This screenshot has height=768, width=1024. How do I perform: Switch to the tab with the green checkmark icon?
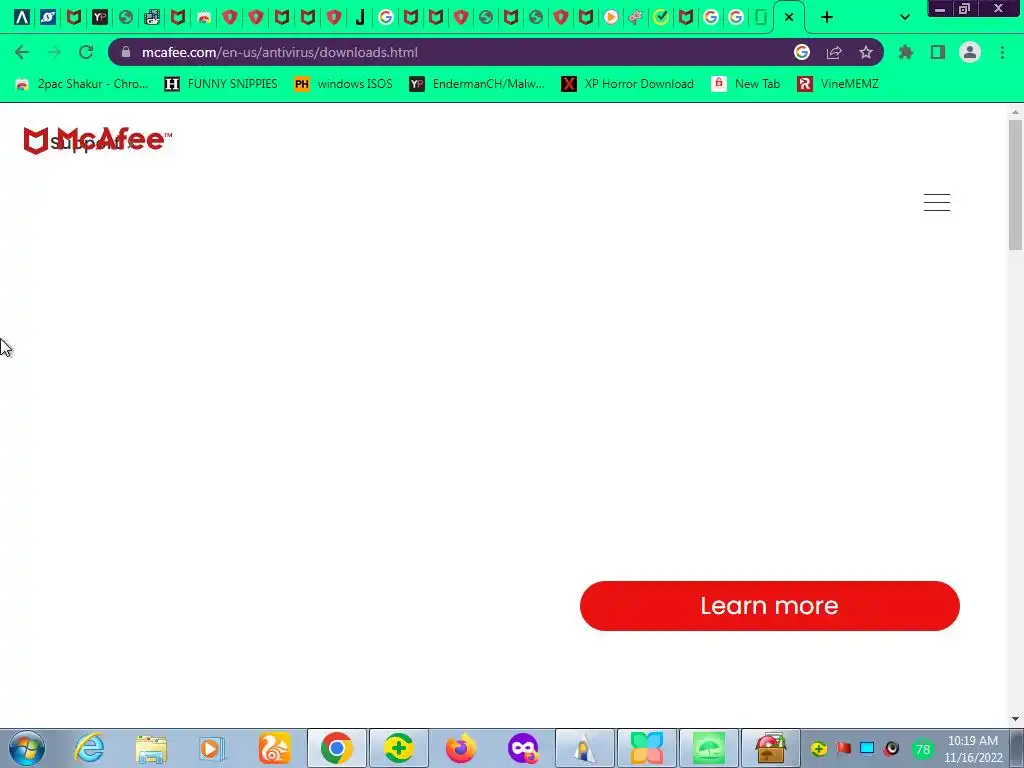[661, 17]
